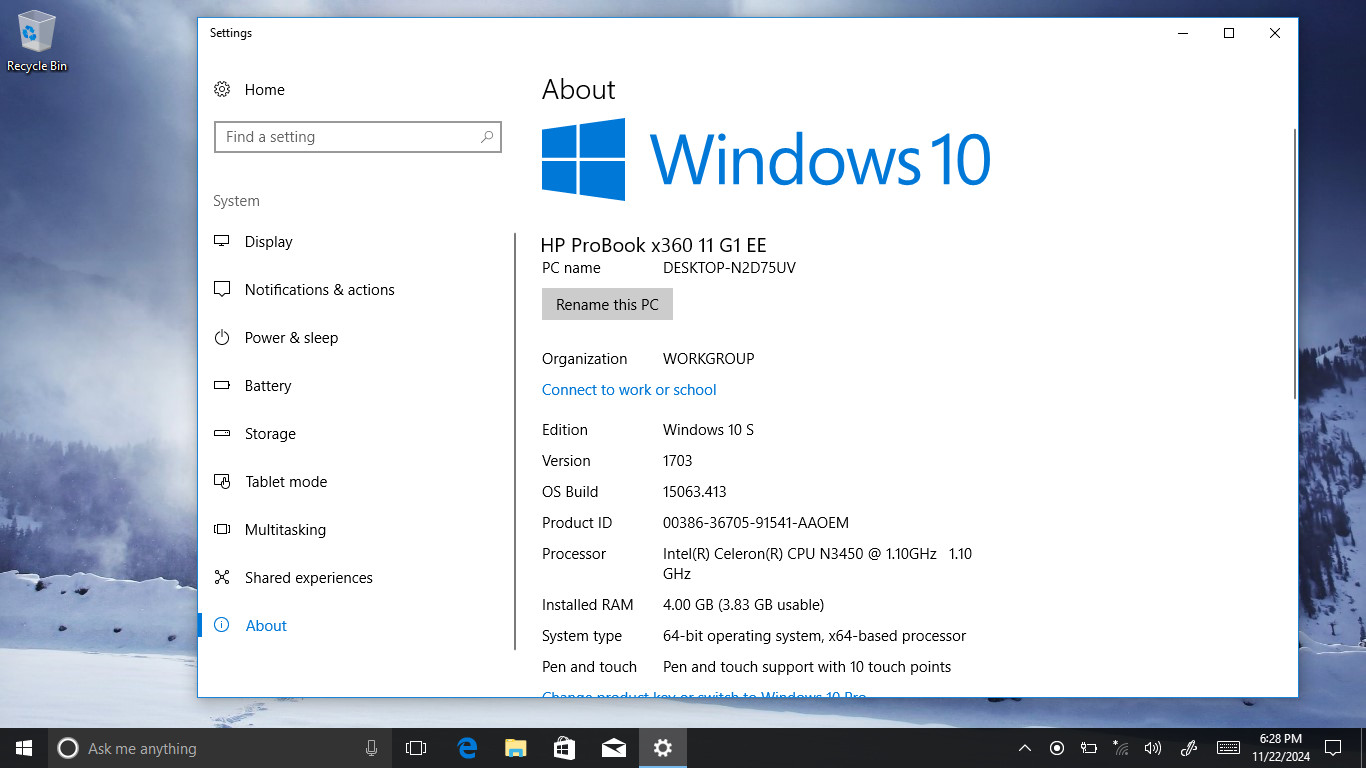Screen dimensions: 1366x768
Task: Launch Microsoft Edge from taskbar
Action: pos(466,748)
